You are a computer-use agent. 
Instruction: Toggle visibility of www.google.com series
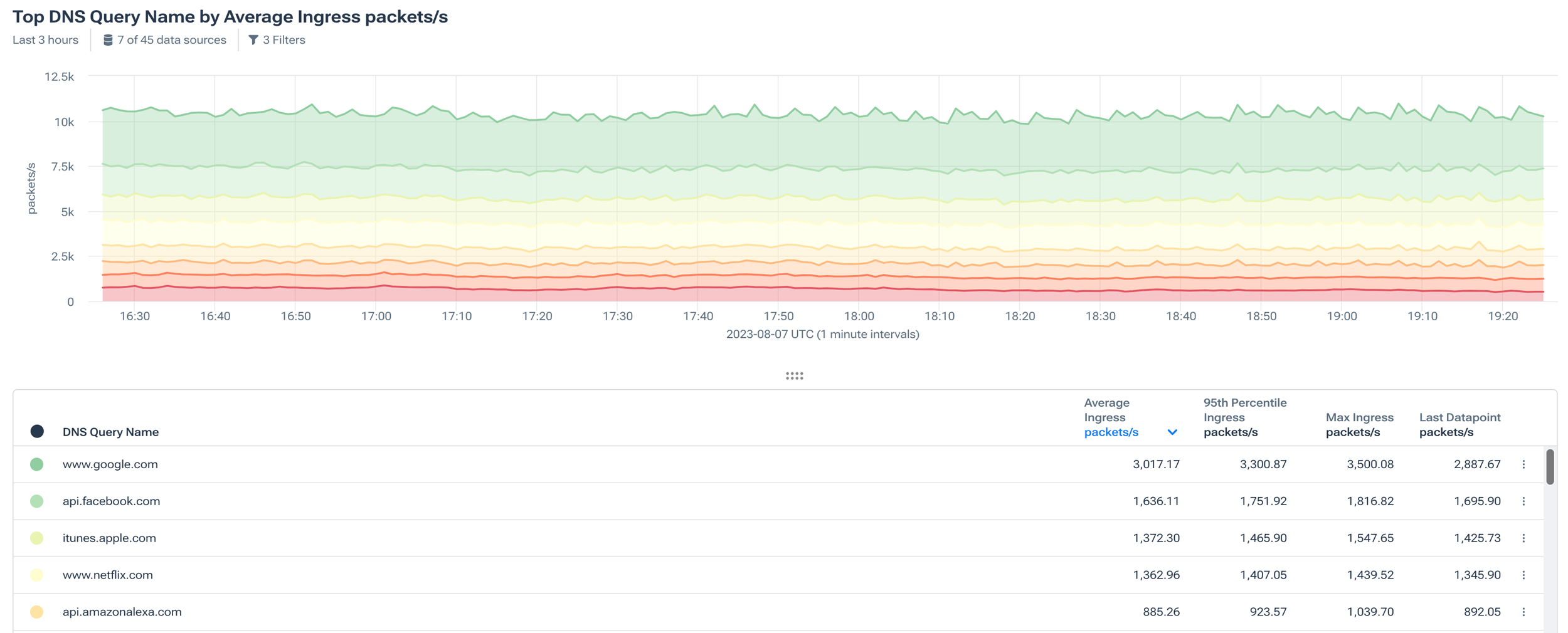pos(37,464)
